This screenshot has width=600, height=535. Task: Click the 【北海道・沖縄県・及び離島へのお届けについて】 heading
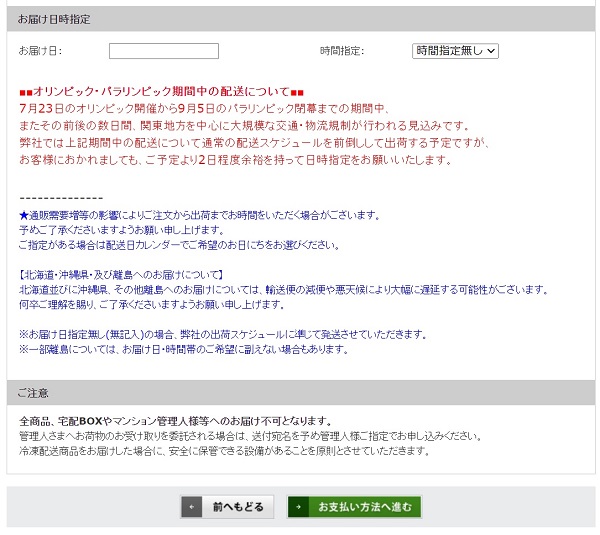click(x=121, y=274)
